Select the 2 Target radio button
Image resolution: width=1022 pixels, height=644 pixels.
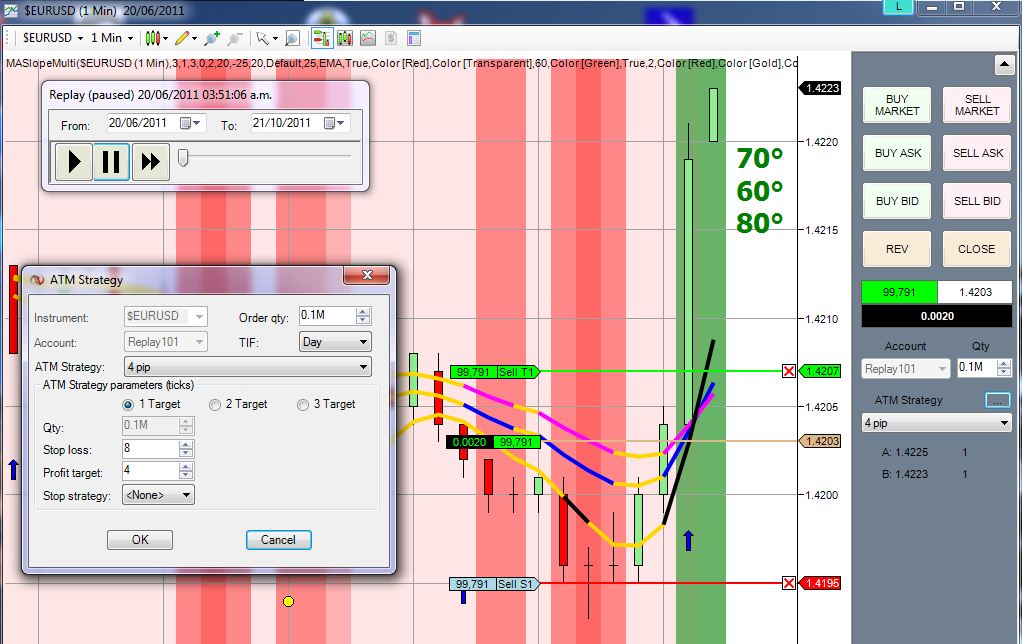point(214,405)
